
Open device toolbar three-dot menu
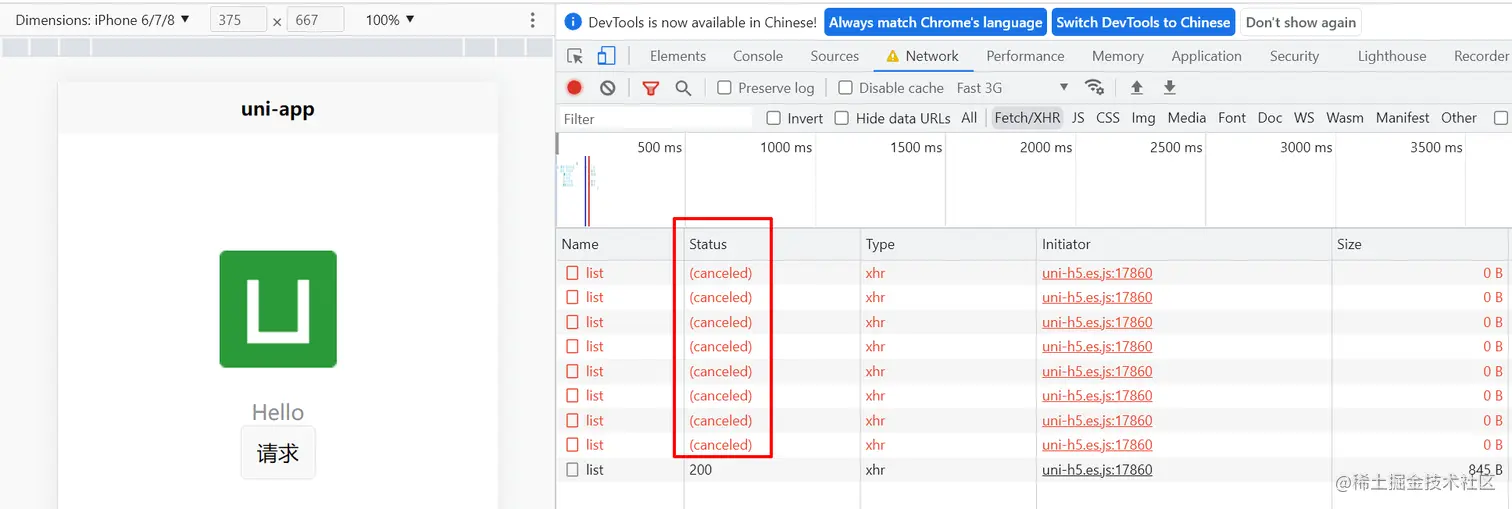point(532,20)
